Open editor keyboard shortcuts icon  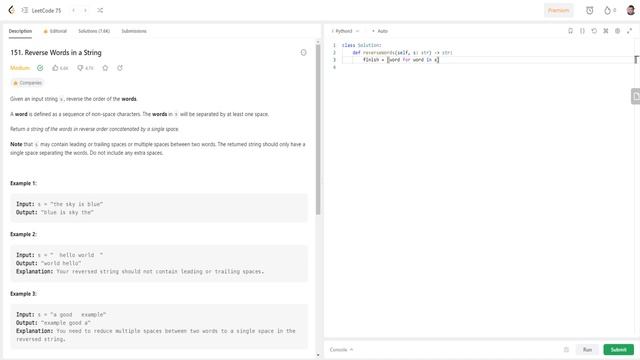pos(606,31)
